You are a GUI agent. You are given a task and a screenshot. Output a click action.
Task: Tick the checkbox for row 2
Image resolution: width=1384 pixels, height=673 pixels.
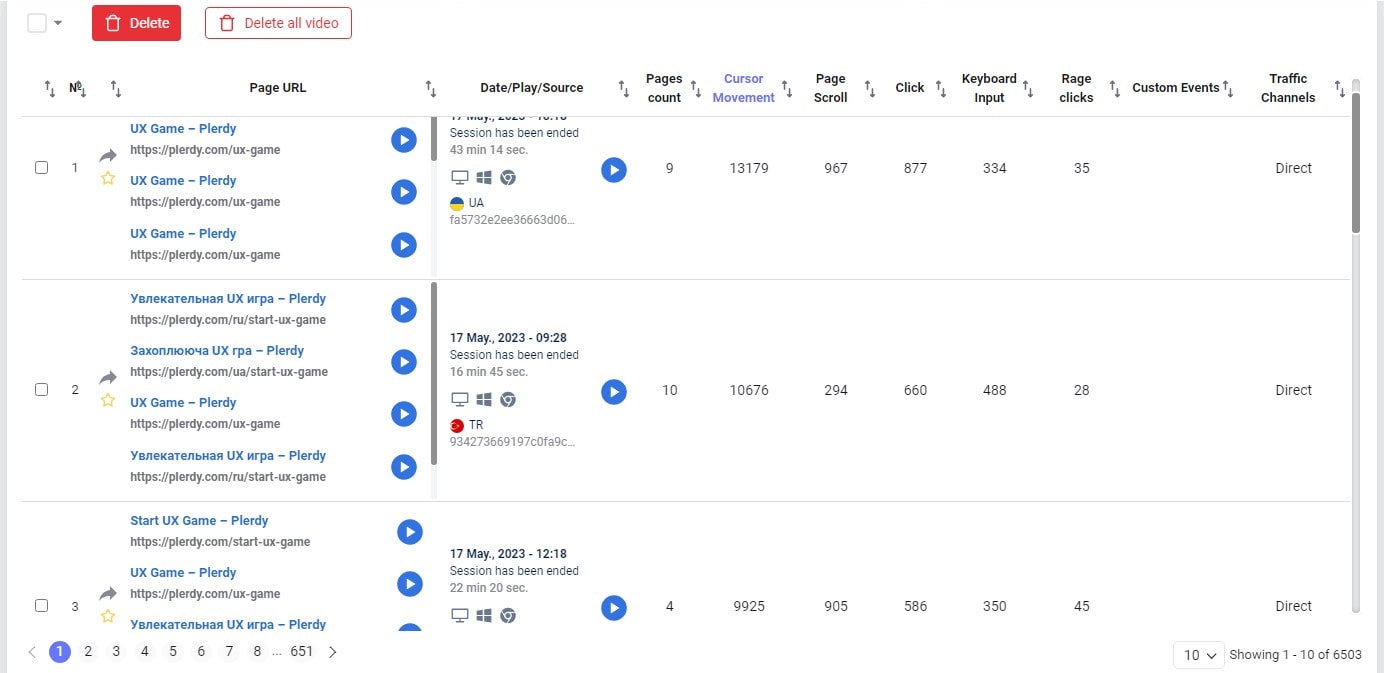click(41, 390)
